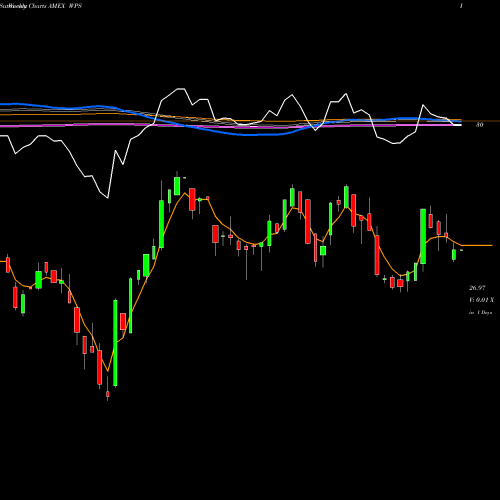Viewport: 500px width, 500px height.
Task: Click the tallest green candlestick at the chart low
Action: point(115,343)
